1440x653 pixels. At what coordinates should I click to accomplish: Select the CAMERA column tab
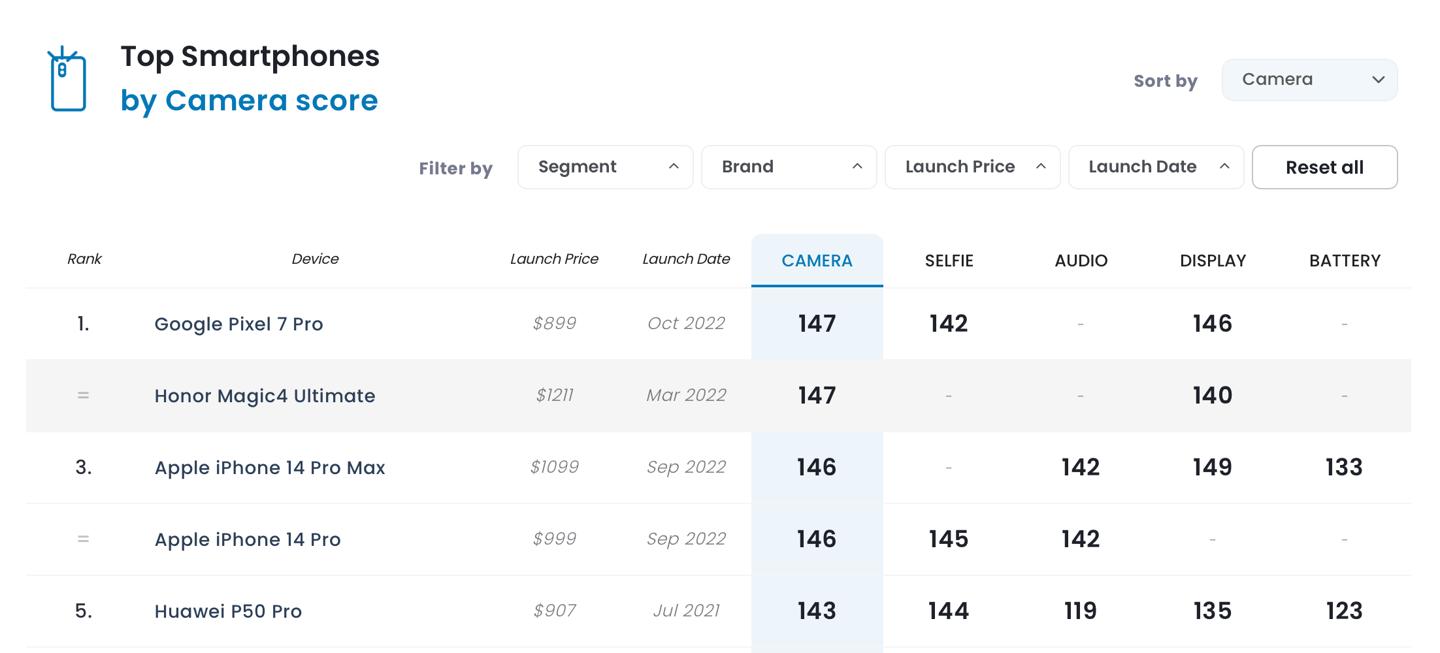pos(817,261)
